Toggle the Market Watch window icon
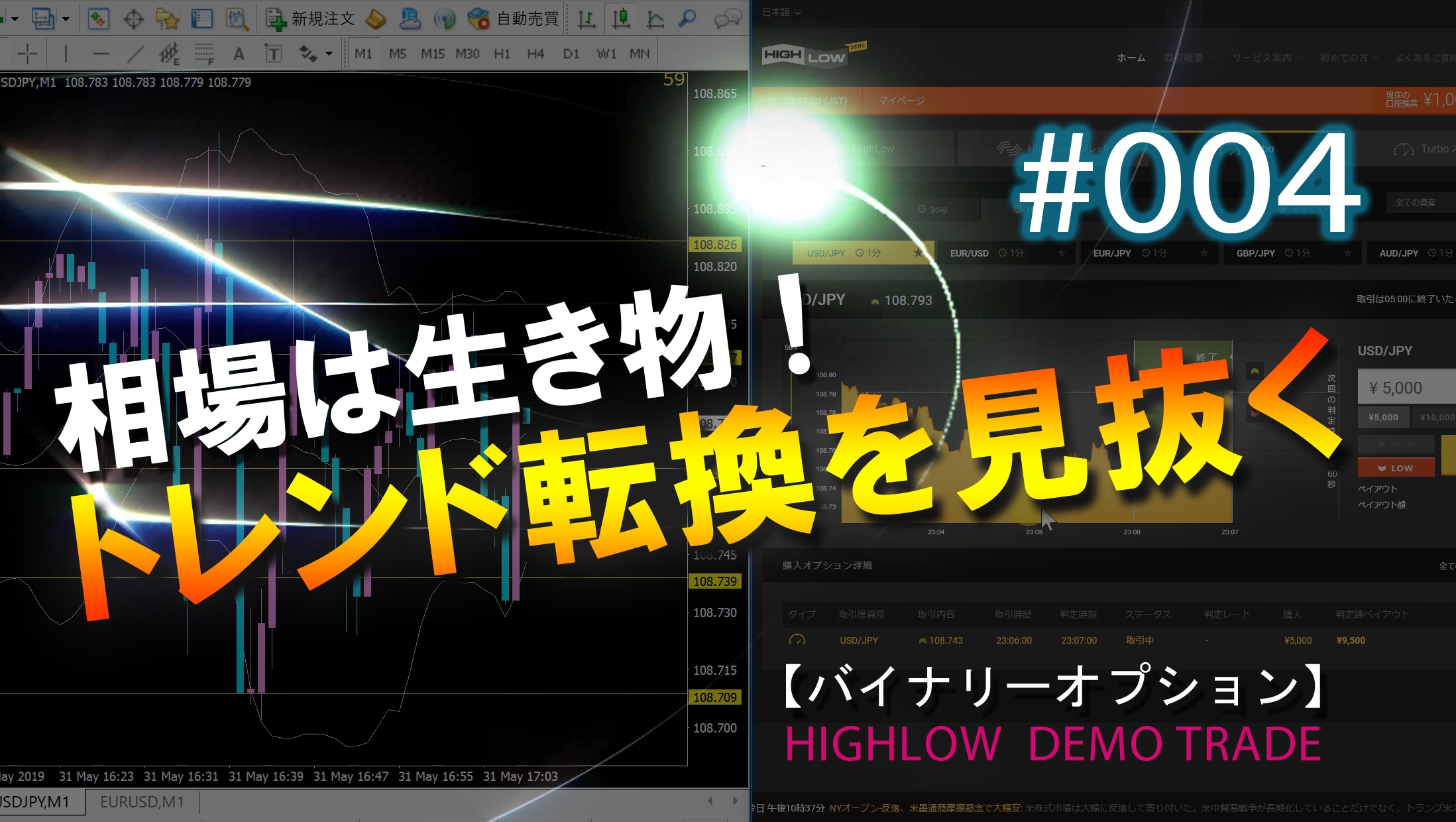The height and width of the screenshot is (822, 1456). 98,19
